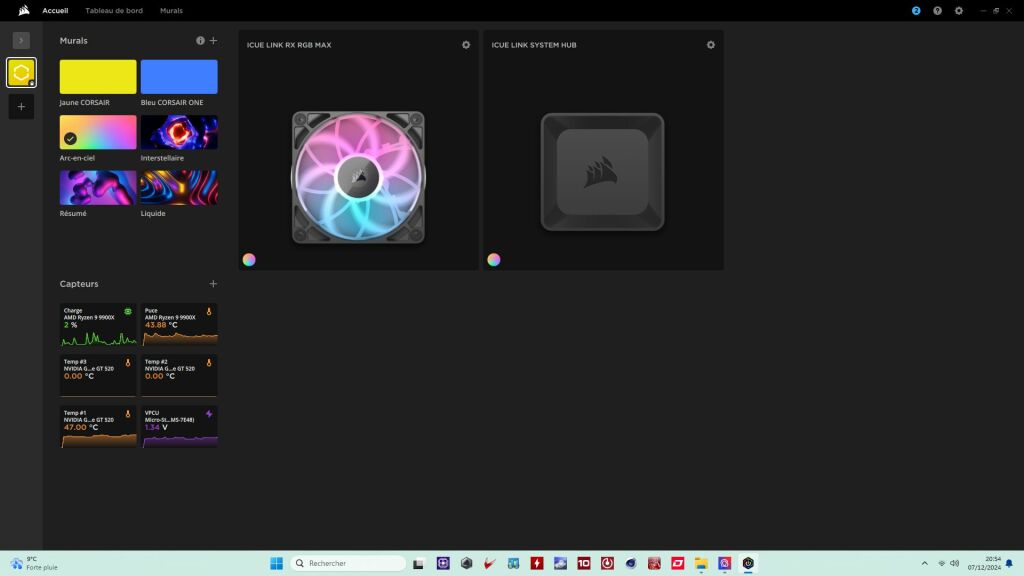Open the iCUE global settings gear
Viewport: 1024px width, 576px height.
(959, 10)
